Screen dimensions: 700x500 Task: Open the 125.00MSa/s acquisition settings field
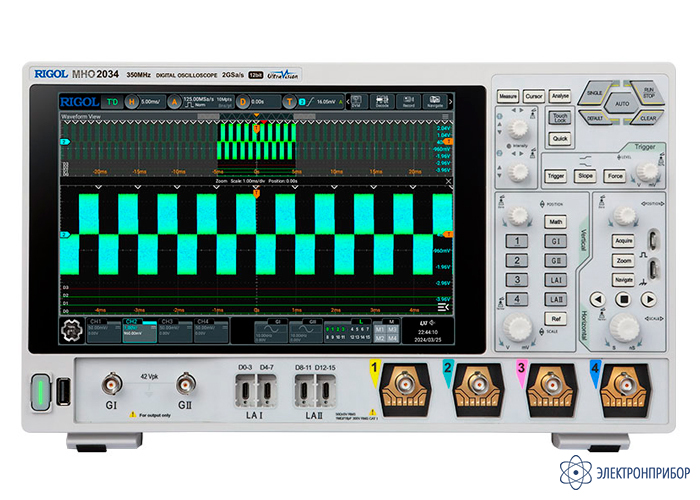pos(208,102)
